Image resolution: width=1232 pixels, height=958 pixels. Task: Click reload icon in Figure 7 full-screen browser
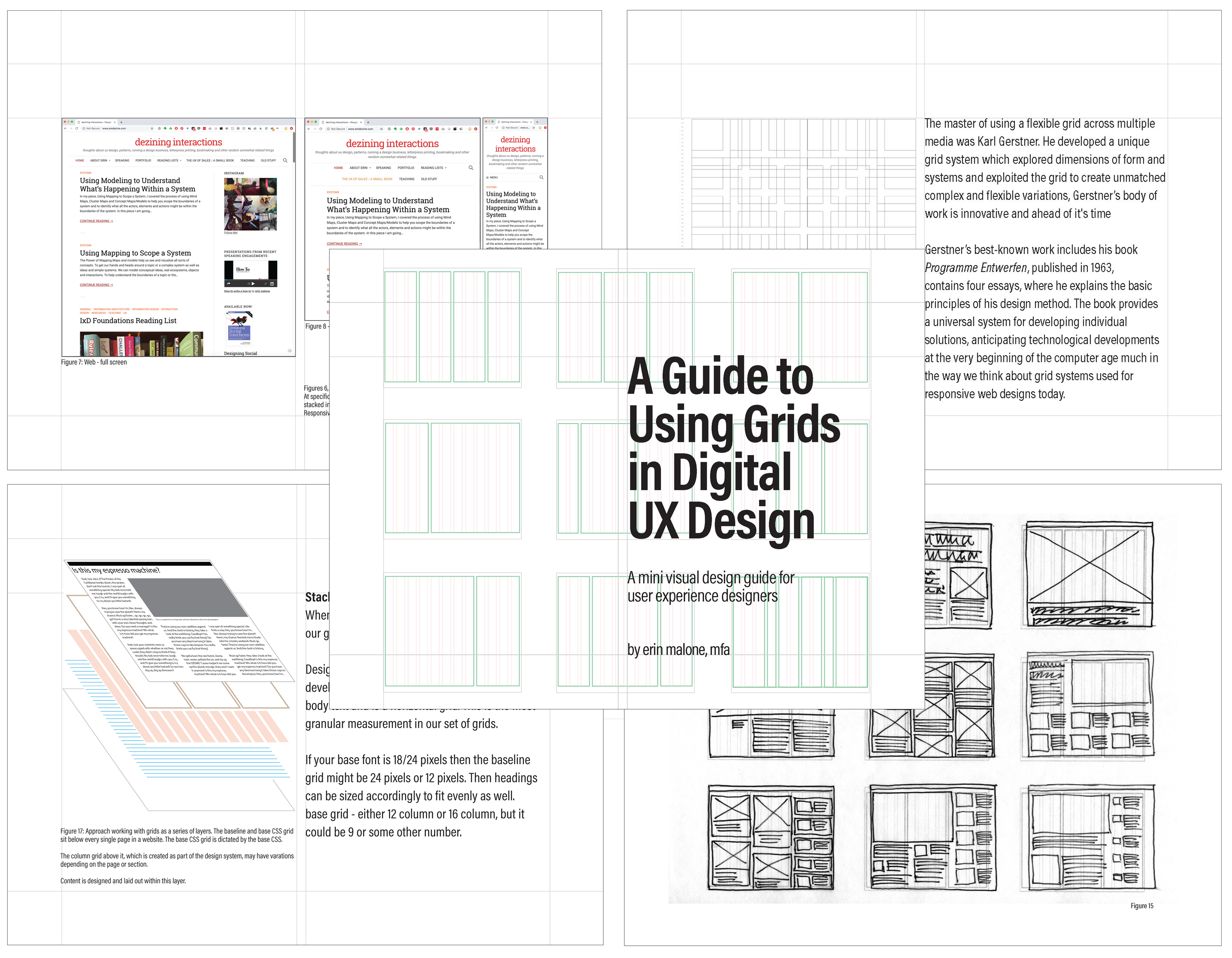tap(77, 129)
